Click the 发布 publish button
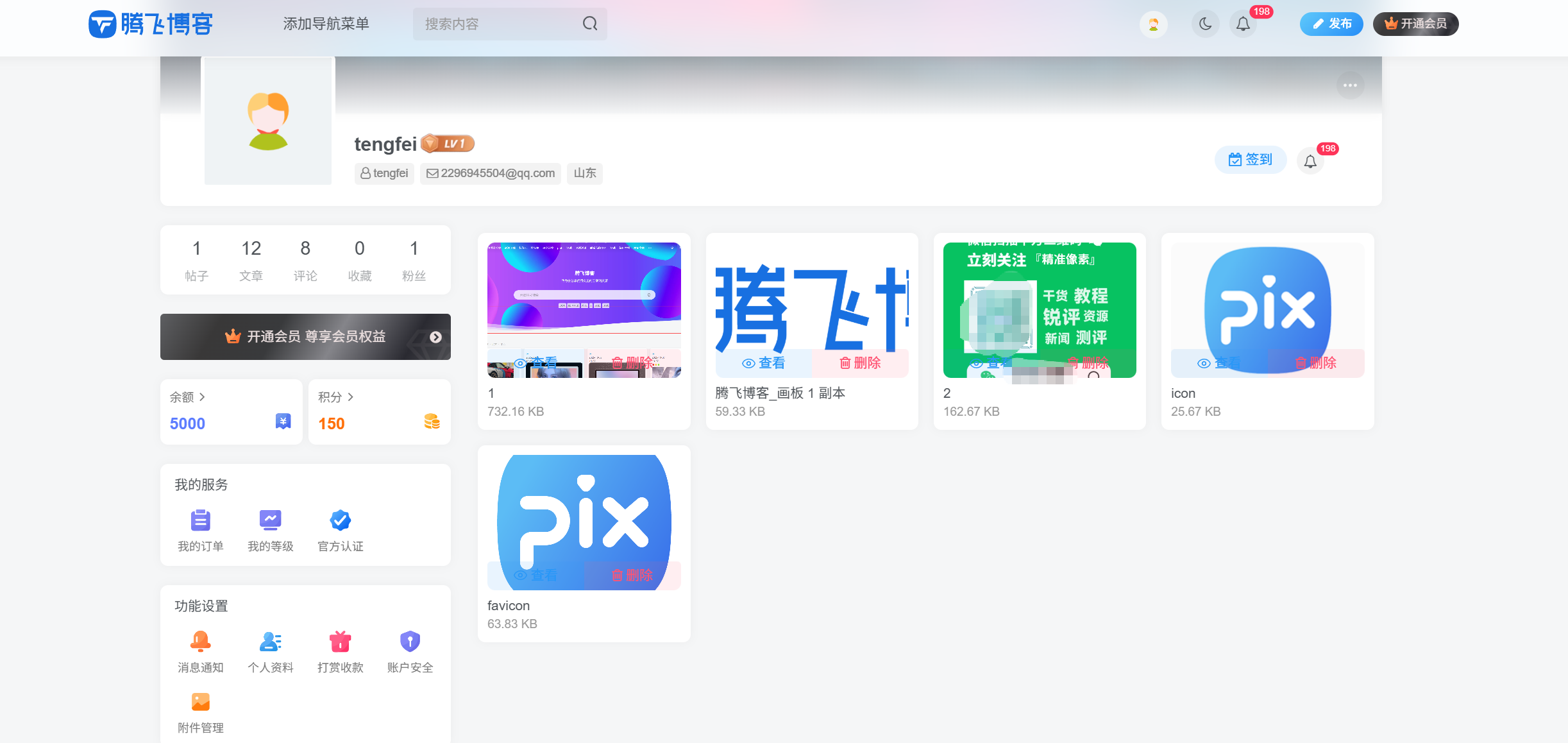Viewport: 1568px width, 743px height. (x=1331, y=24)
